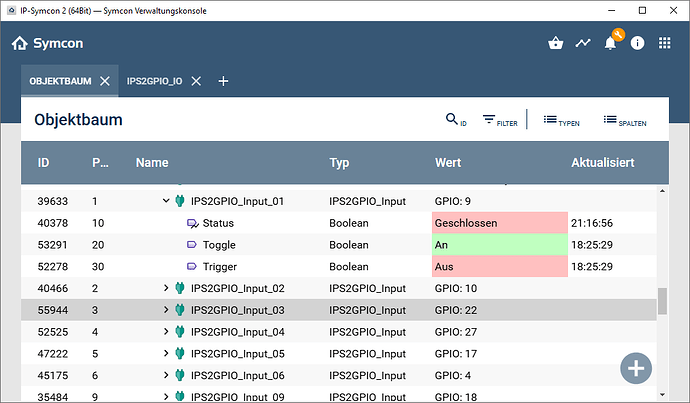
Task: Open the Spalten columns option
Action: (625, 120)
